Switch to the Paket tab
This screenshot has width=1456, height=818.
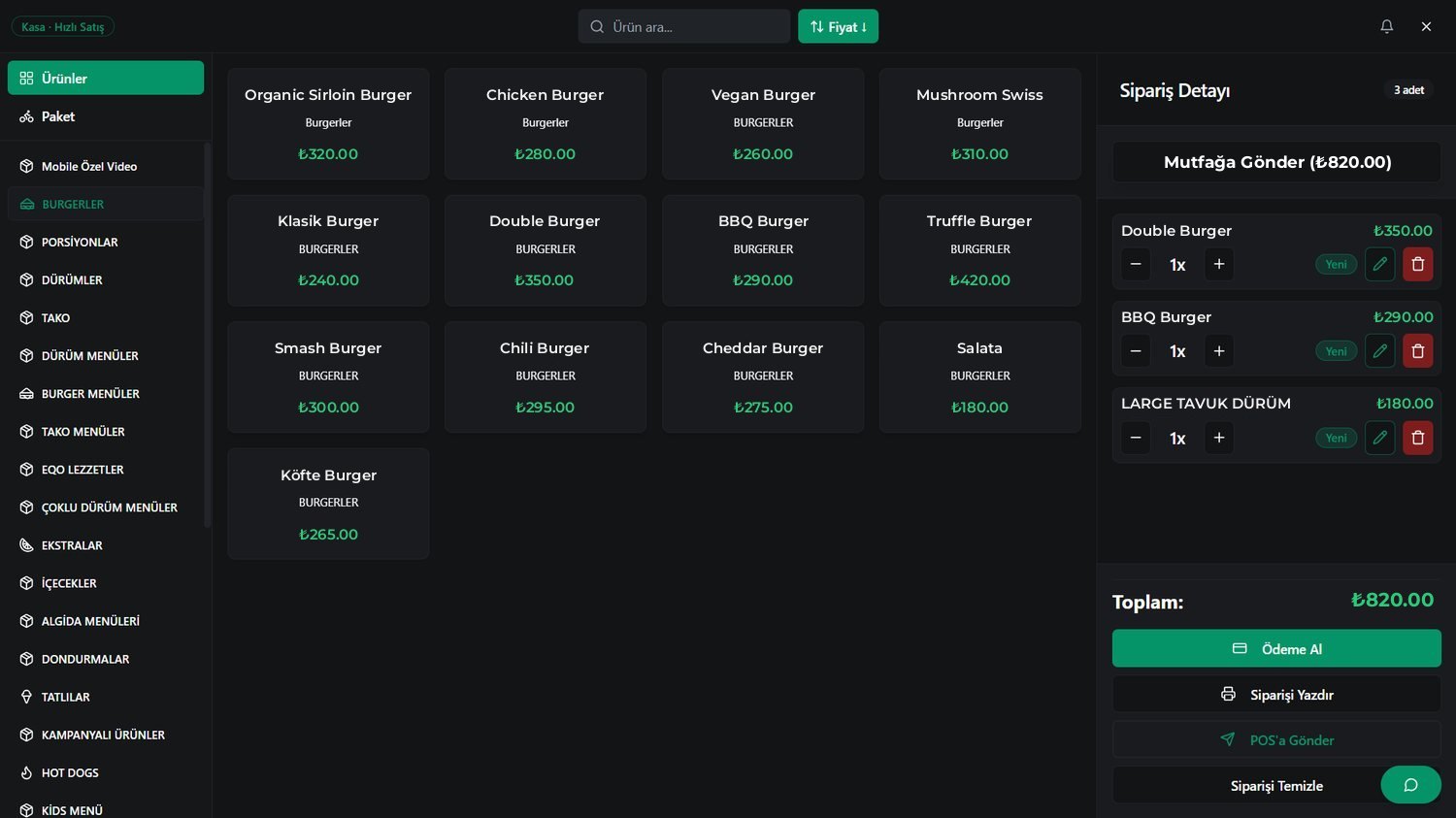[x=106, y=116]
